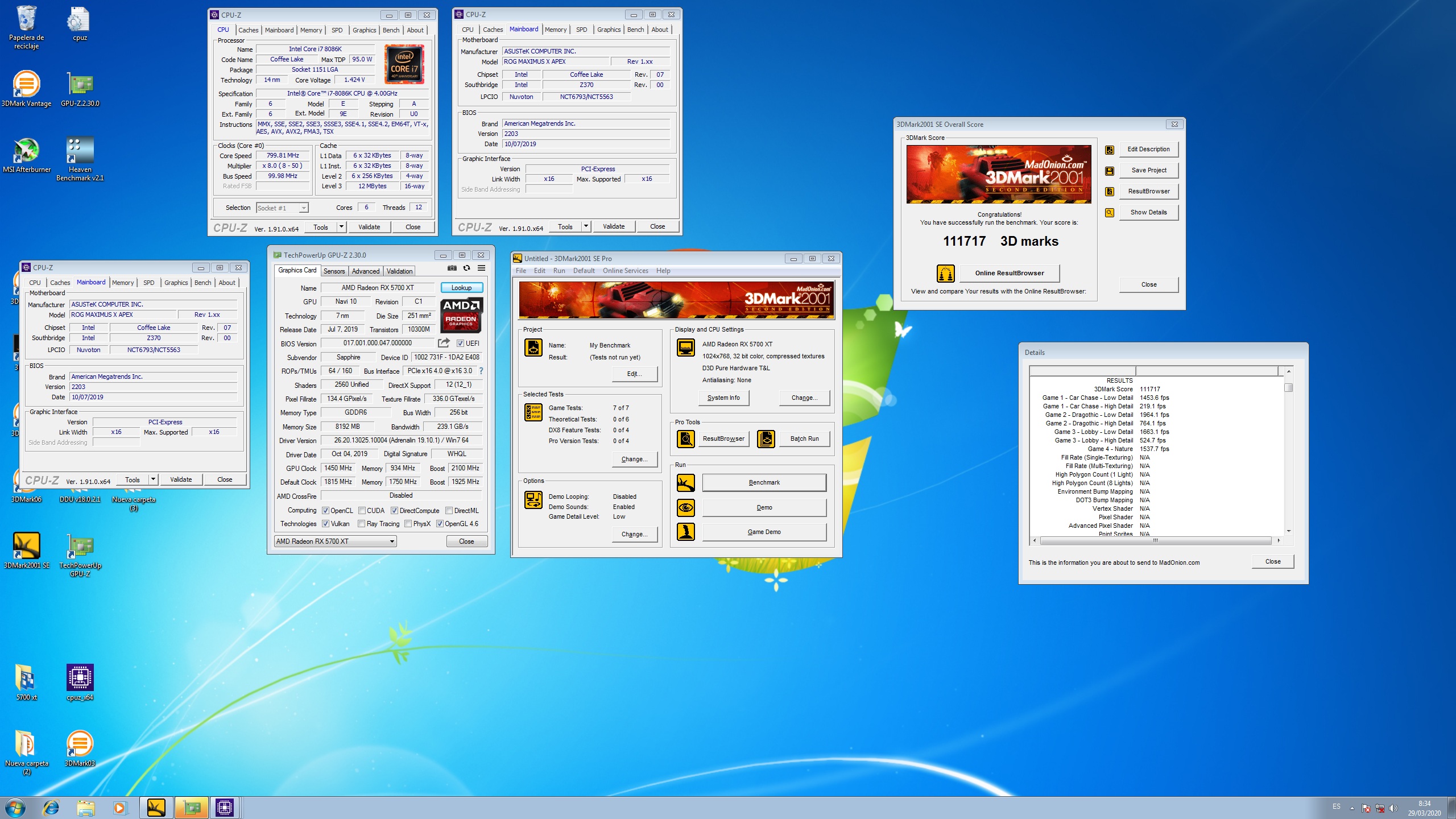Click Details window horizontal scrollbar

[1156, 540]
